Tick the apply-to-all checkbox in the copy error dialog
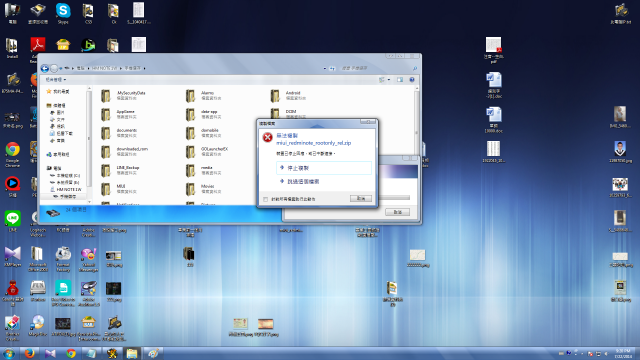This screenshot has height=360, width=640. pyautogui.click(x=266, y=199)
